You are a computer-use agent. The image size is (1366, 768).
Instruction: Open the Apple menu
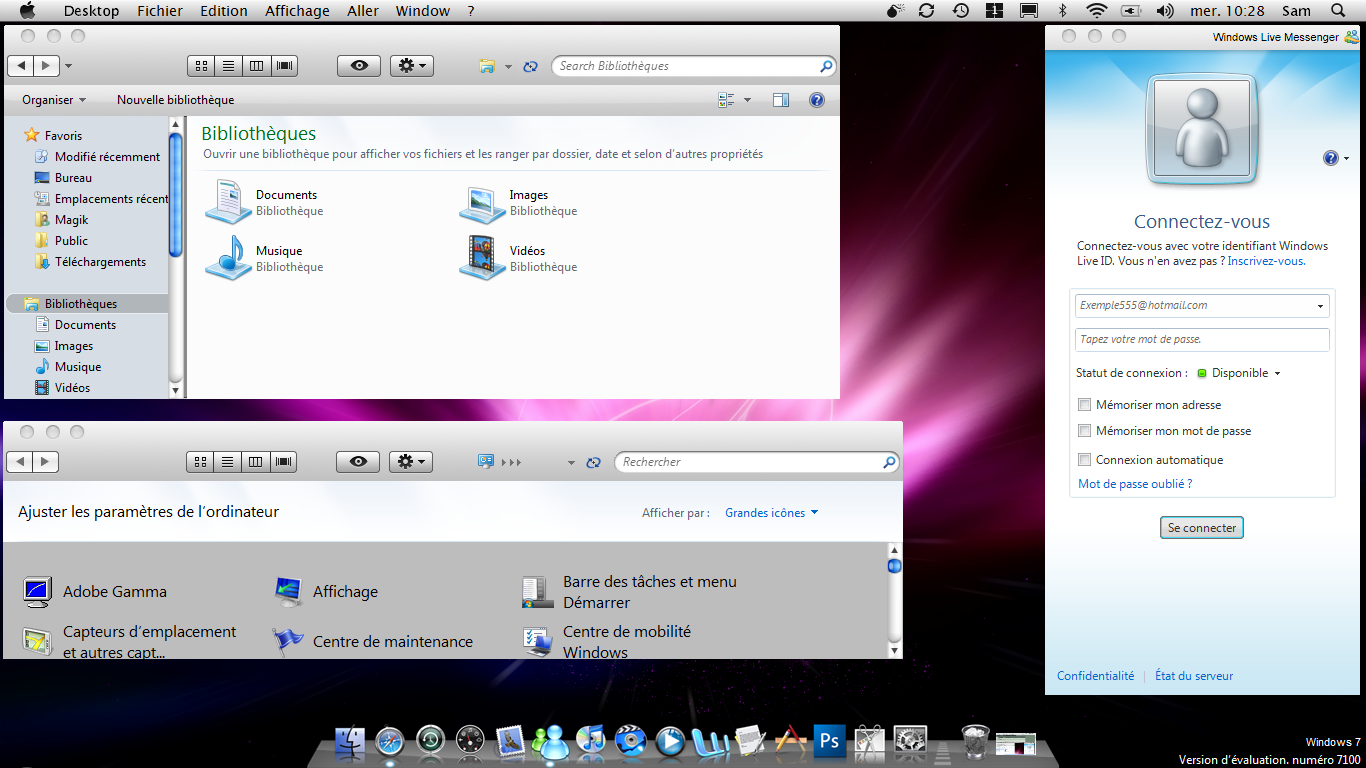(28, 11)
